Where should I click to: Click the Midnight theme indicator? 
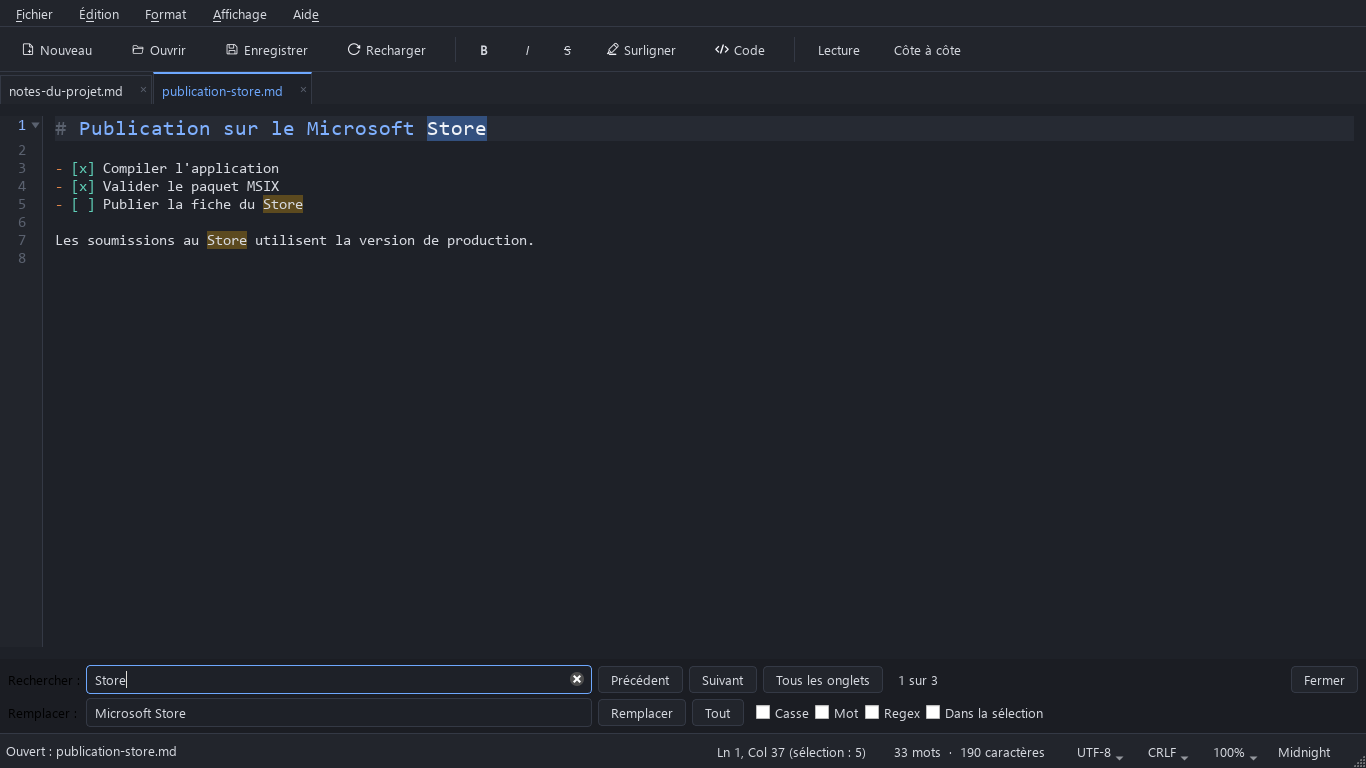click(1304, 752)
